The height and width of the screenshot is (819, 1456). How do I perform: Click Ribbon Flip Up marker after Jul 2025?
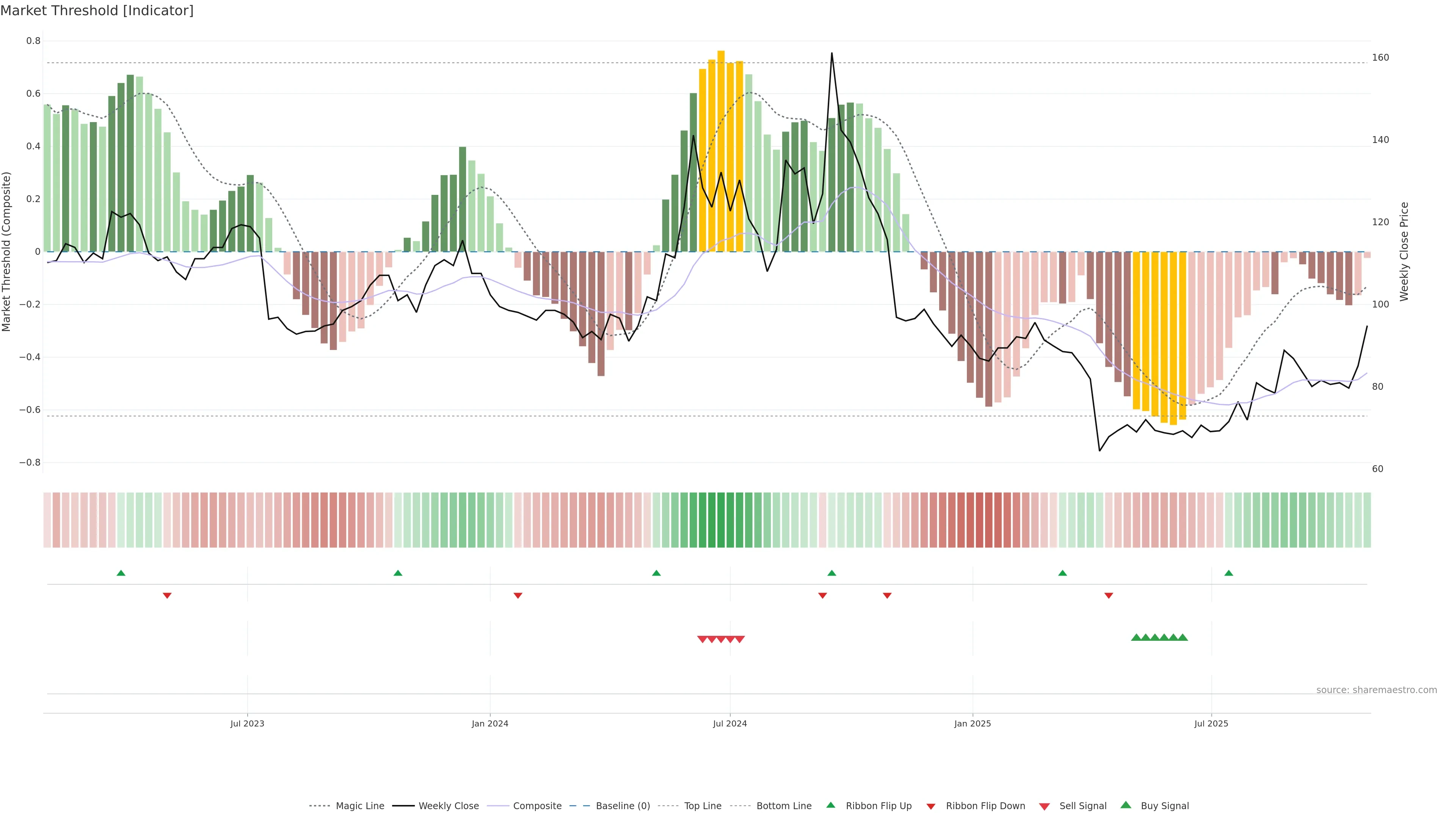click(x=1229, y=573)
